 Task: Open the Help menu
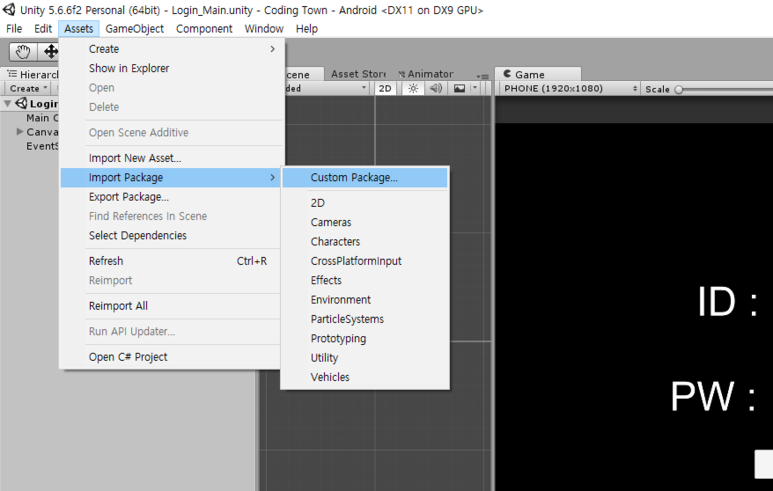pos(307,29)
